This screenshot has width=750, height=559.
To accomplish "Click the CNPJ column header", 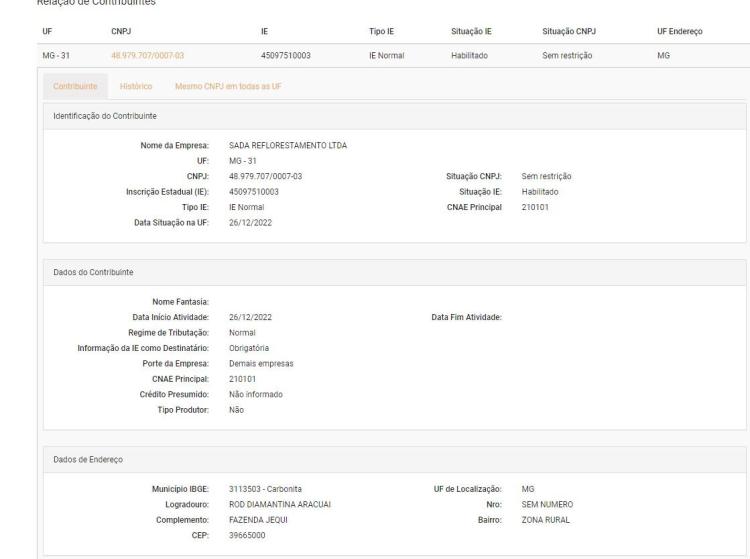I will (121, 32).
